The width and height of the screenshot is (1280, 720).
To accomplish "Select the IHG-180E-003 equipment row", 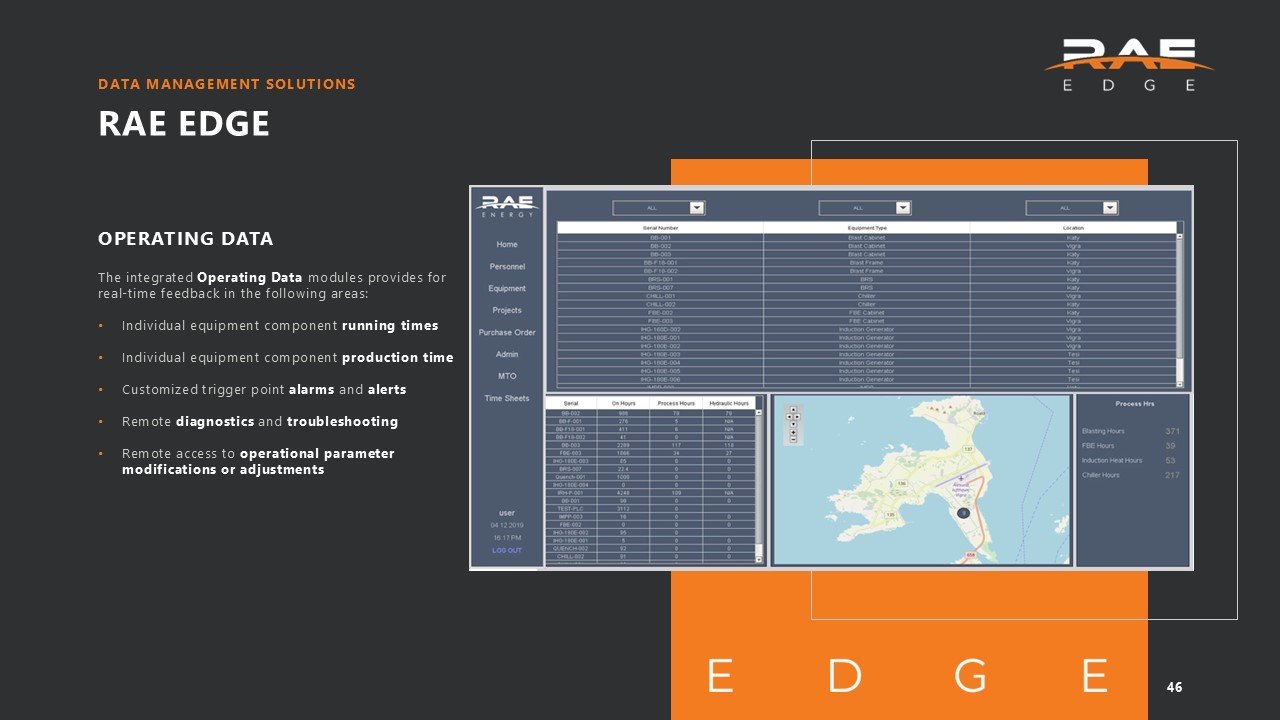I will tap(867, 354).
